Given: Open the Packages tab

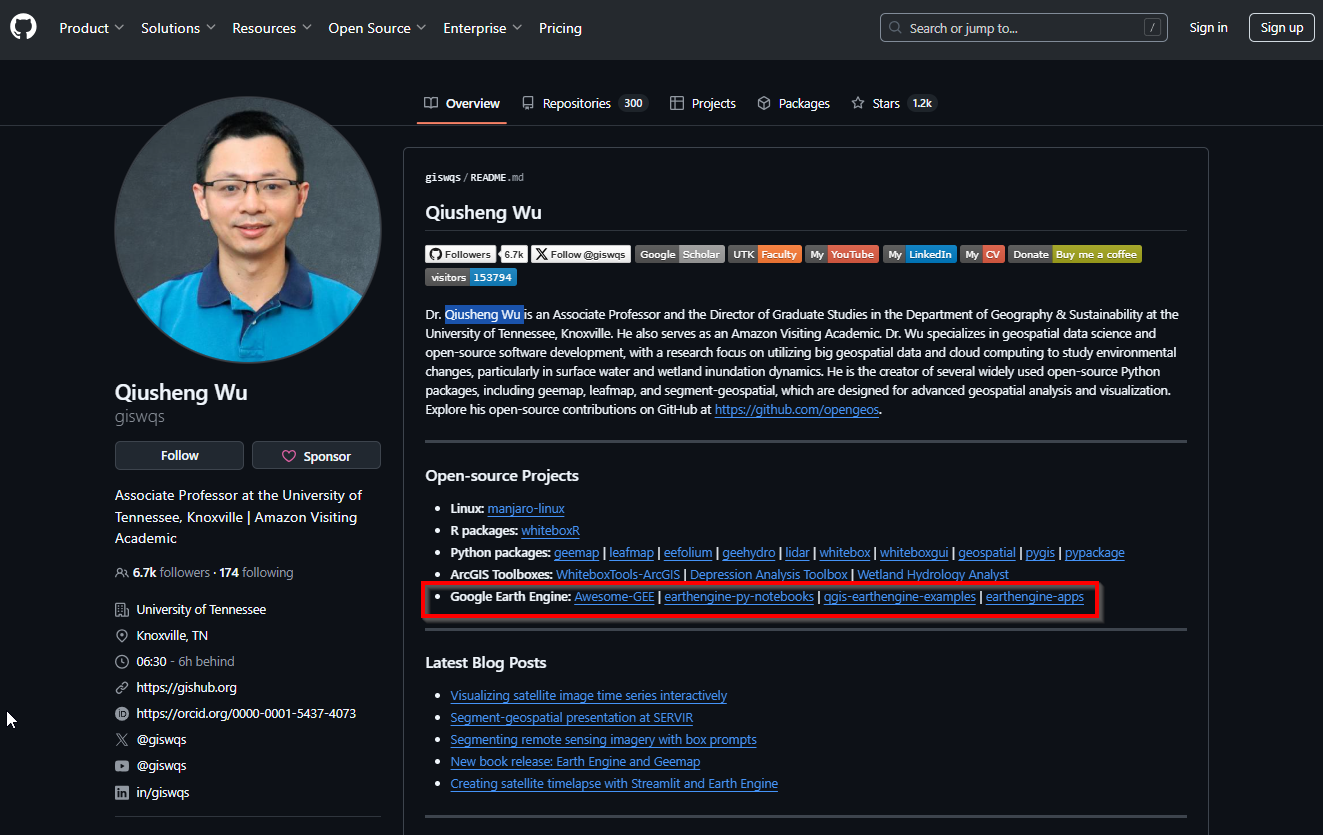Looking at the screenshot, I should tap(794, 103).
